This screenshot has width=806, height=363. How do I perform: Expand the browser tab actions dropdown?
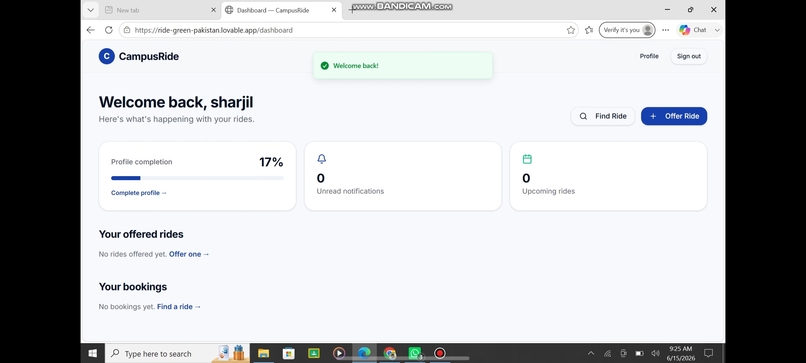tap(90, 10)
